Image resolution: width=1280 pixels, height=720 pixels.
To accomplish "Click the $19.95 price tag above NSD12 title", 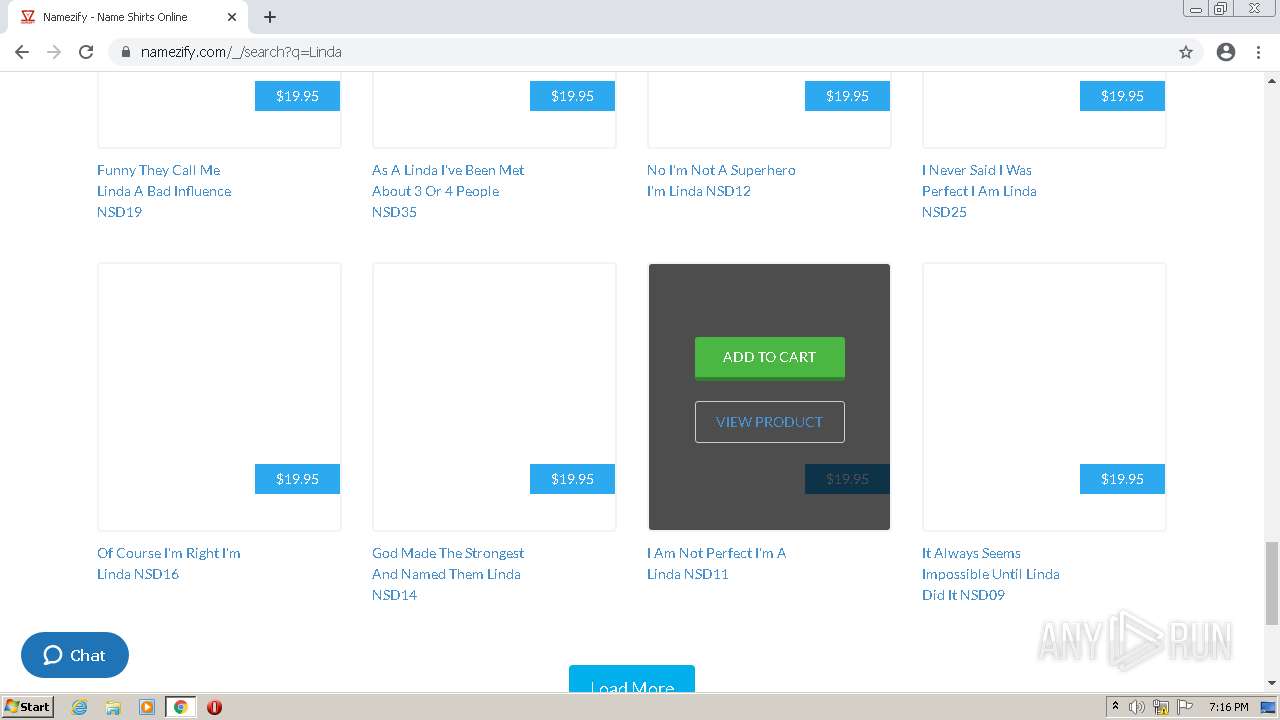I will click(x=847, y=96).
